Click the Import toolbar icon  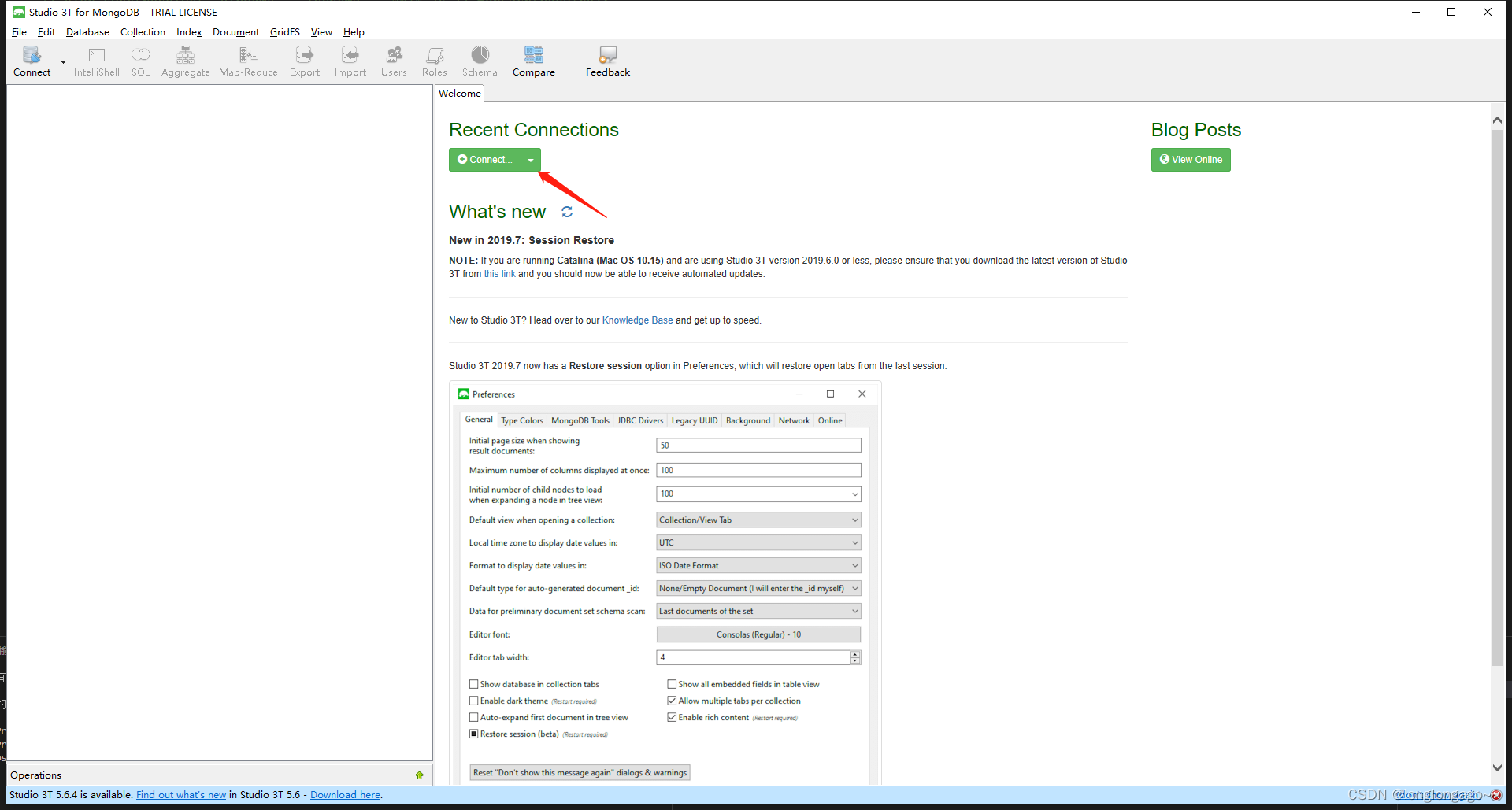tap(350, 61)
